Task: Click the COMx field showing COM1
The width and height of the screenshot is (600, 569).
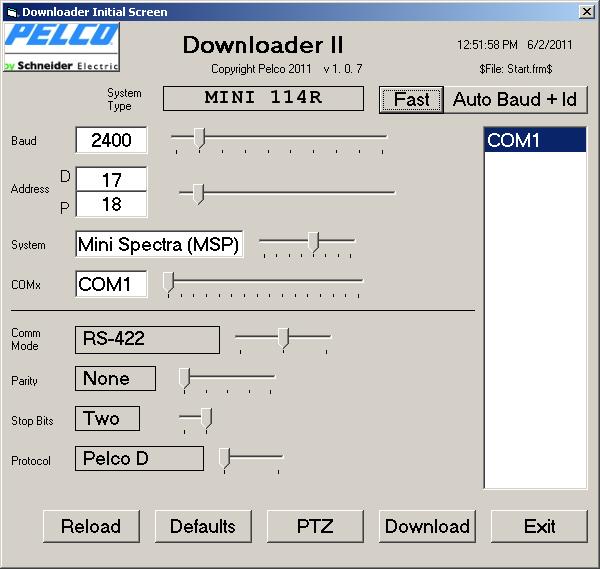Action: pyautogui.click(x=111, y=284)
